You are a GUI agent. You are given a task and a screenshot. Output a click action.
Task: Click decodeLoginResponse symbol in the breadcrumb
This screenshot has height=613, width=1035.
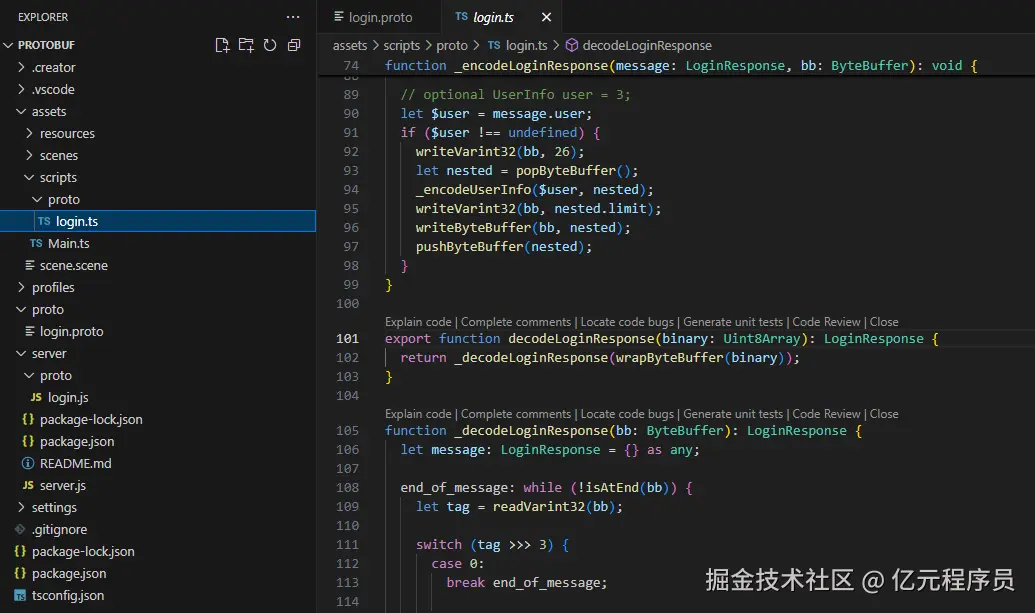click(x=646, y=45)
